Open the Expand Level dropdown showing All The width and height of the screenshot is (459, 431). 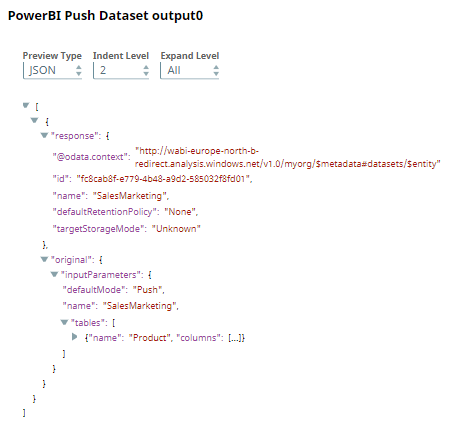tap(189, 70)
